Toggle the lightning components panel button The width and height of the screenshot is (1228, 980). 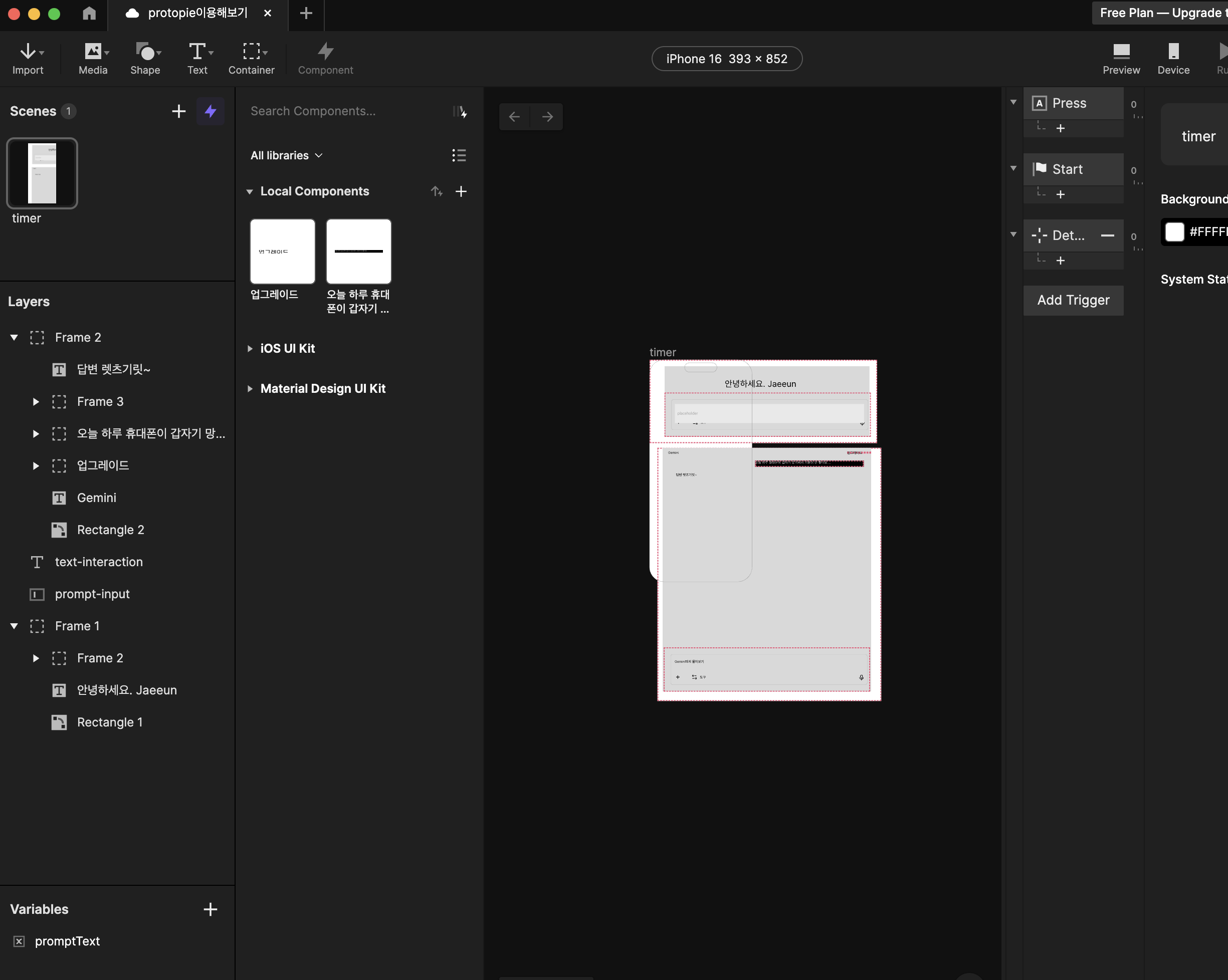pyautogui.click(x=210, y=111)
